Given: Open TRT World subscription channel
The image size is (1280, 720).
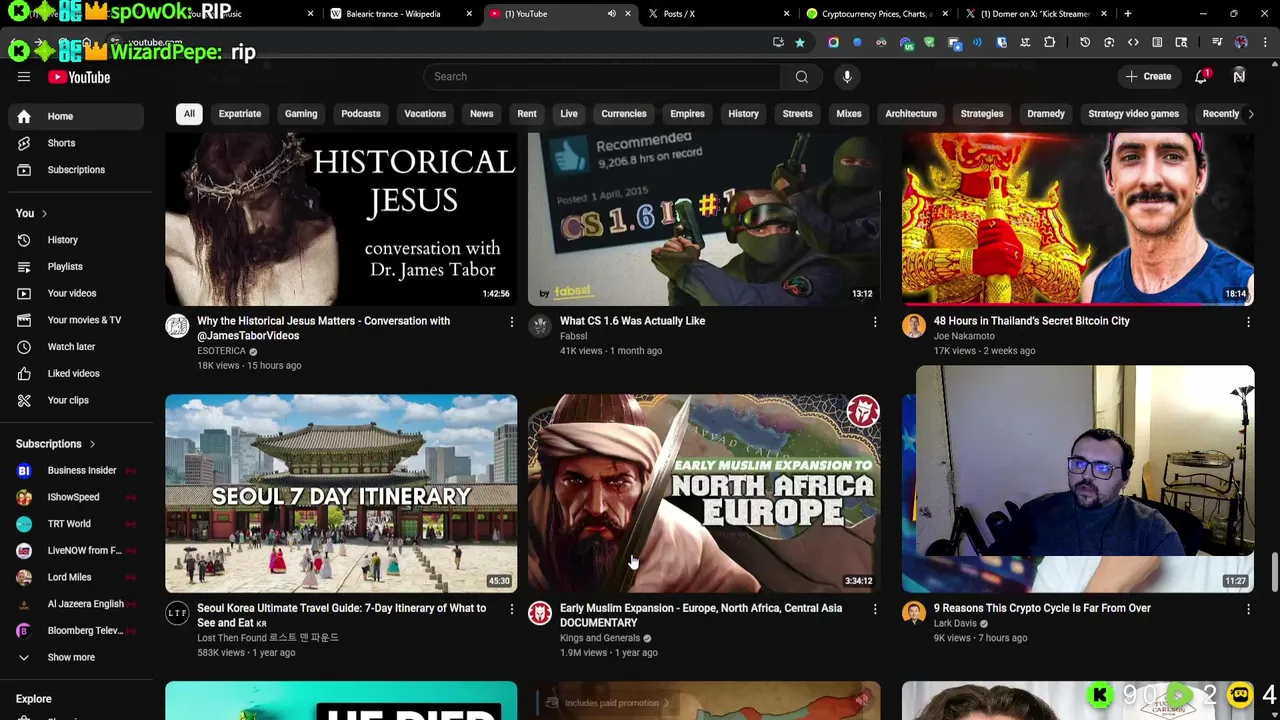Looking at the screenshot, I should click(76, 524).
